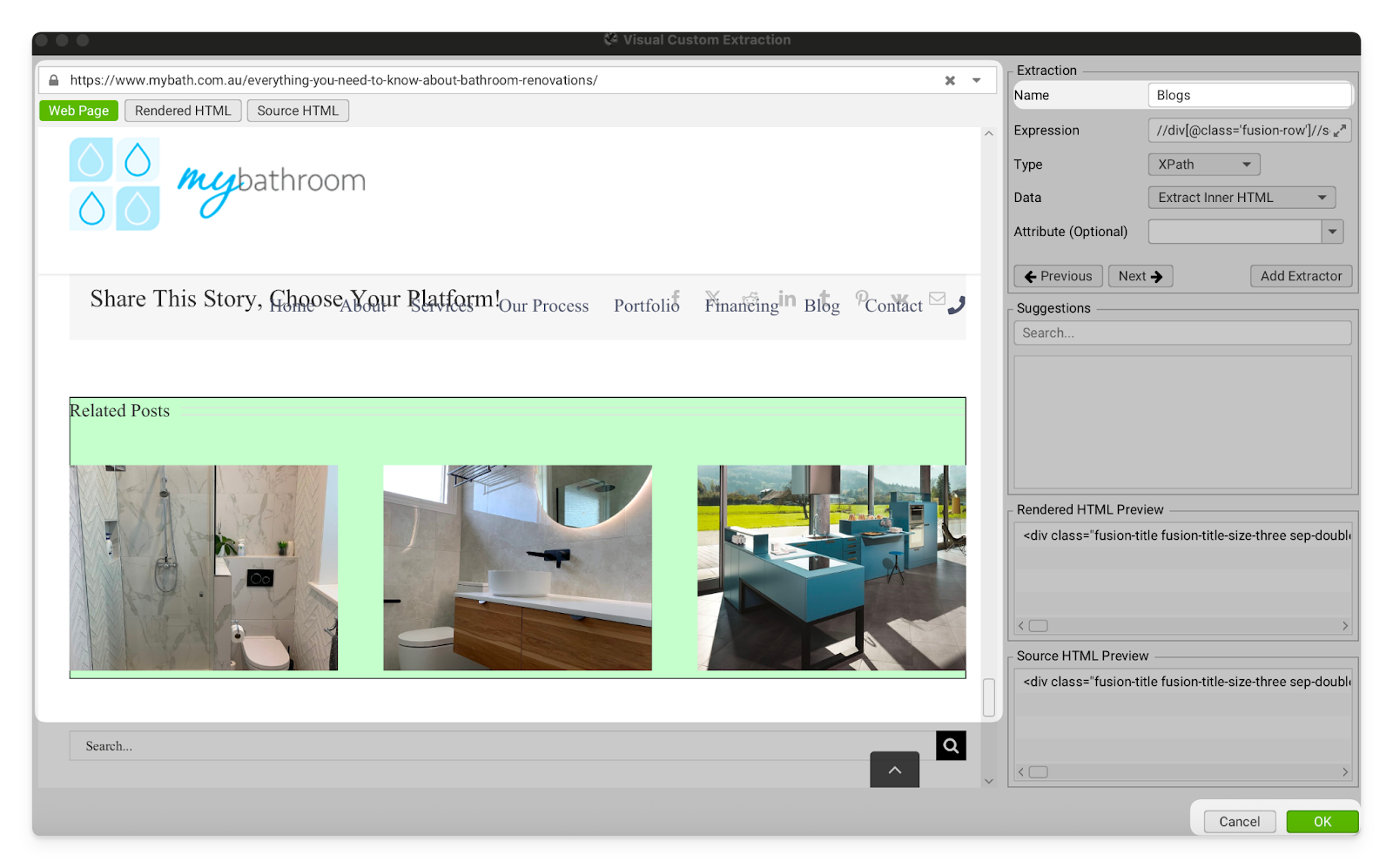Image resolution: width=1393 pixels, height=868 pixels.
Task: Confirm with the green OK button
Action: (1322, 821)
